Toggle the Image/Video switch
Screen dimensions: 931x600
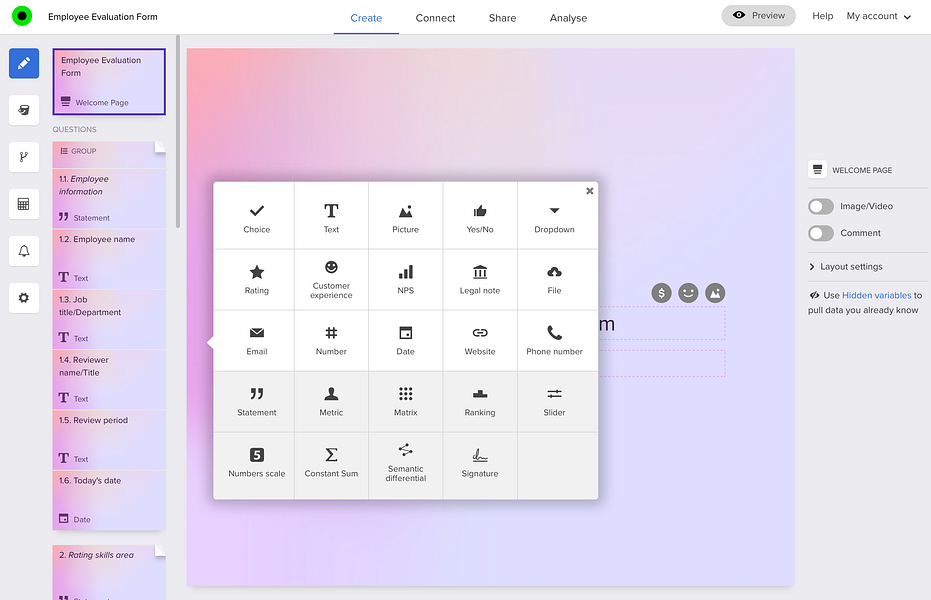coord(821,206)
